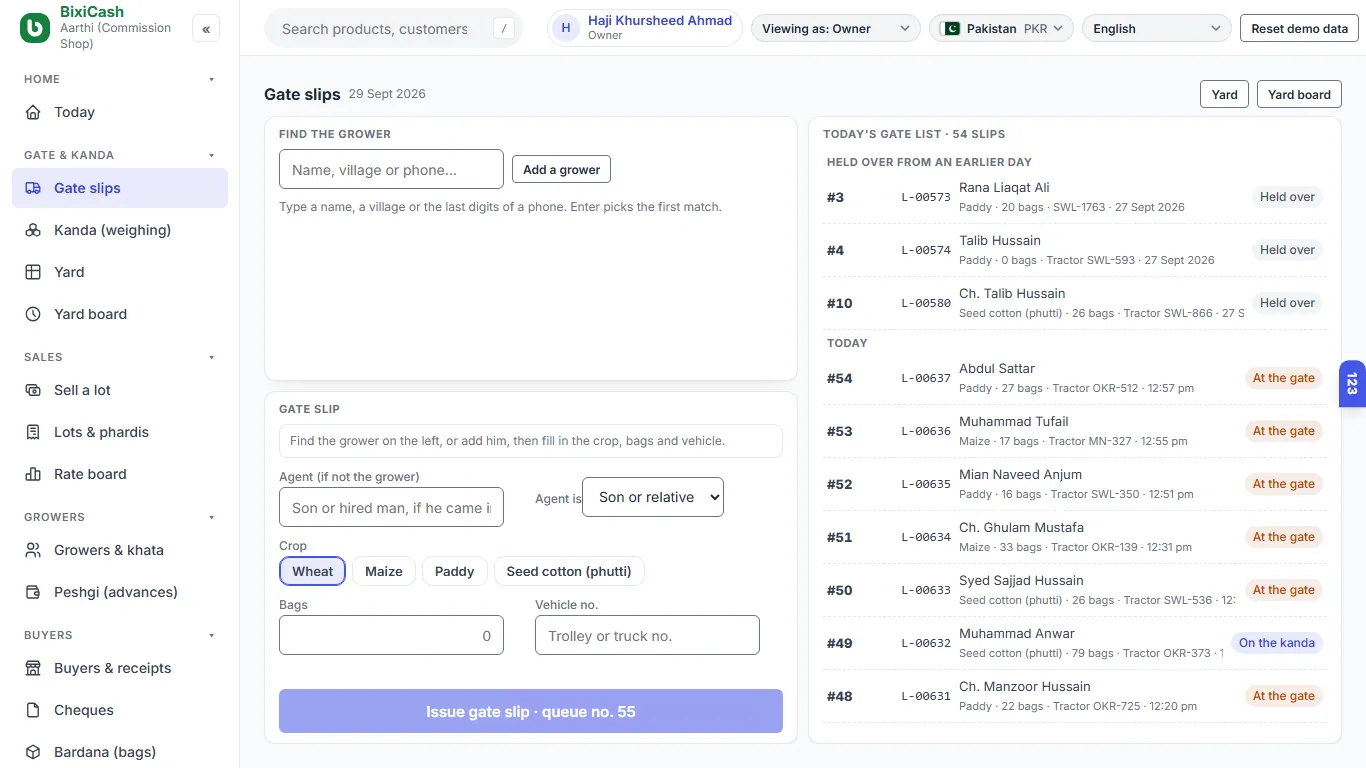Open the Peshgi (advances) menu item
1366x768 pixels.
point(120,592)
